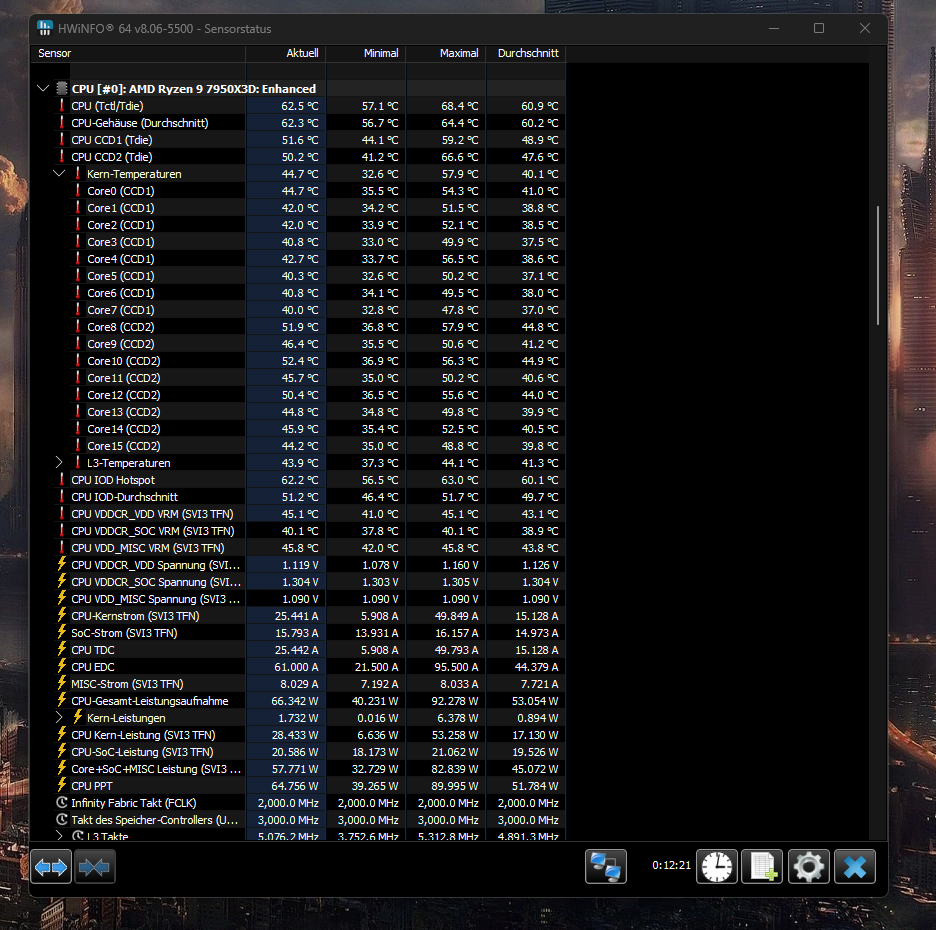Screen dimensions: 936x930
Task: Click the Aktuell column header
Action: 286,53
